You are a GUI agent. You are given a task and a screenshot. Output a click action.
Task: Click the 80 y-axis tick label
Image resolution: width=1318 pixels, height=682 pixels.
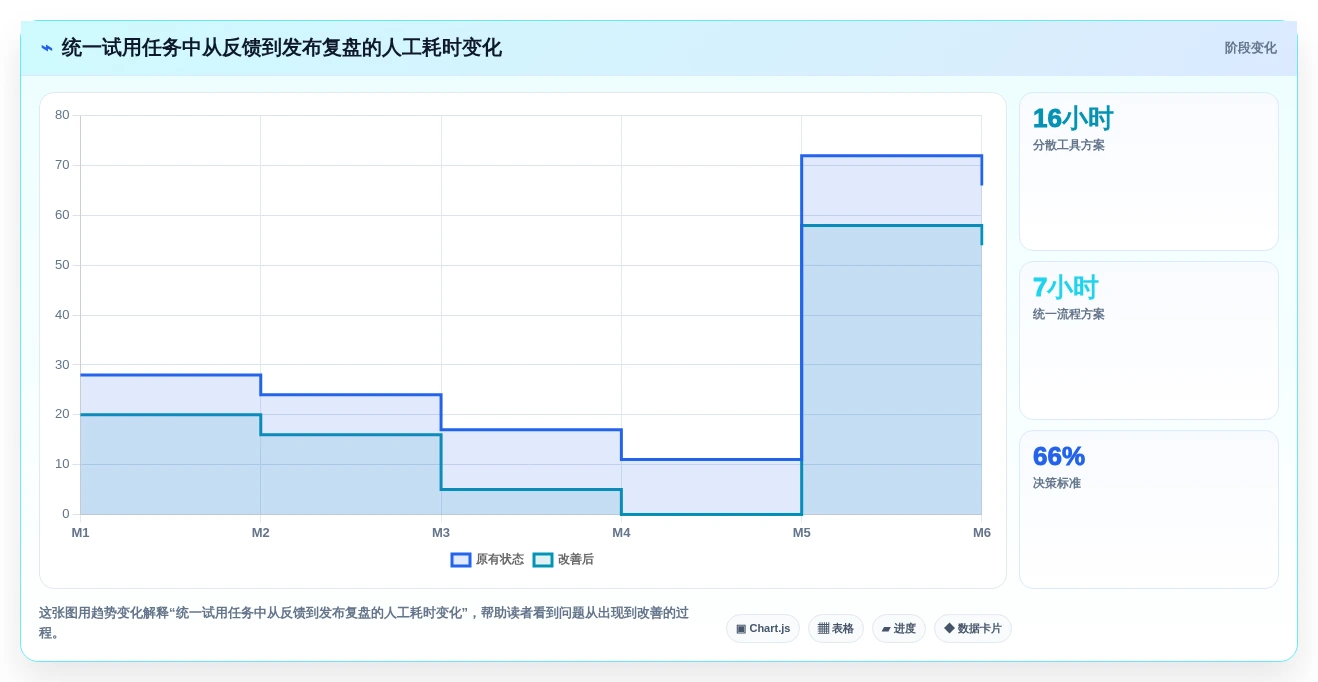[x=62, y=115]
